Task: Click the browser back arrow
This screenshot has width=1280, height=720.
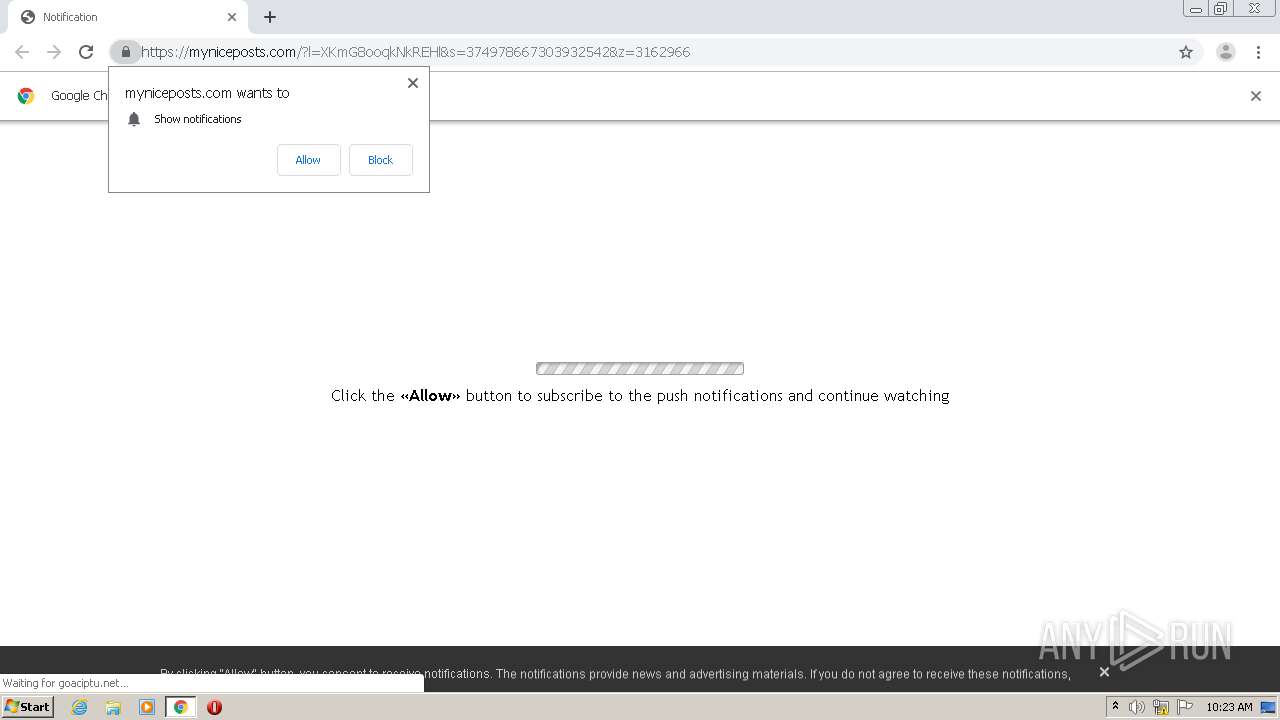Action: click(x=22, y=52)
